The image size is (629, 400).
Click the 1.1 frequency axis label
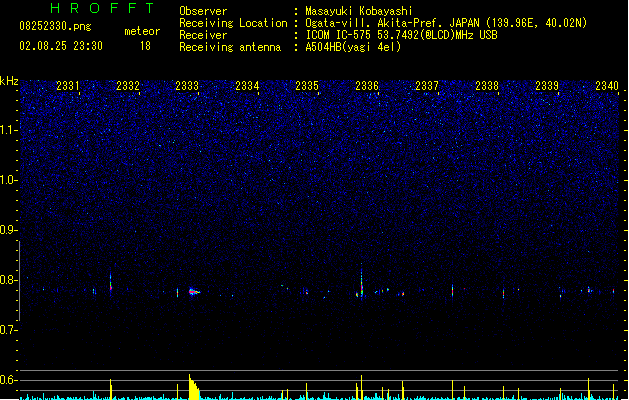coord(9,130)
